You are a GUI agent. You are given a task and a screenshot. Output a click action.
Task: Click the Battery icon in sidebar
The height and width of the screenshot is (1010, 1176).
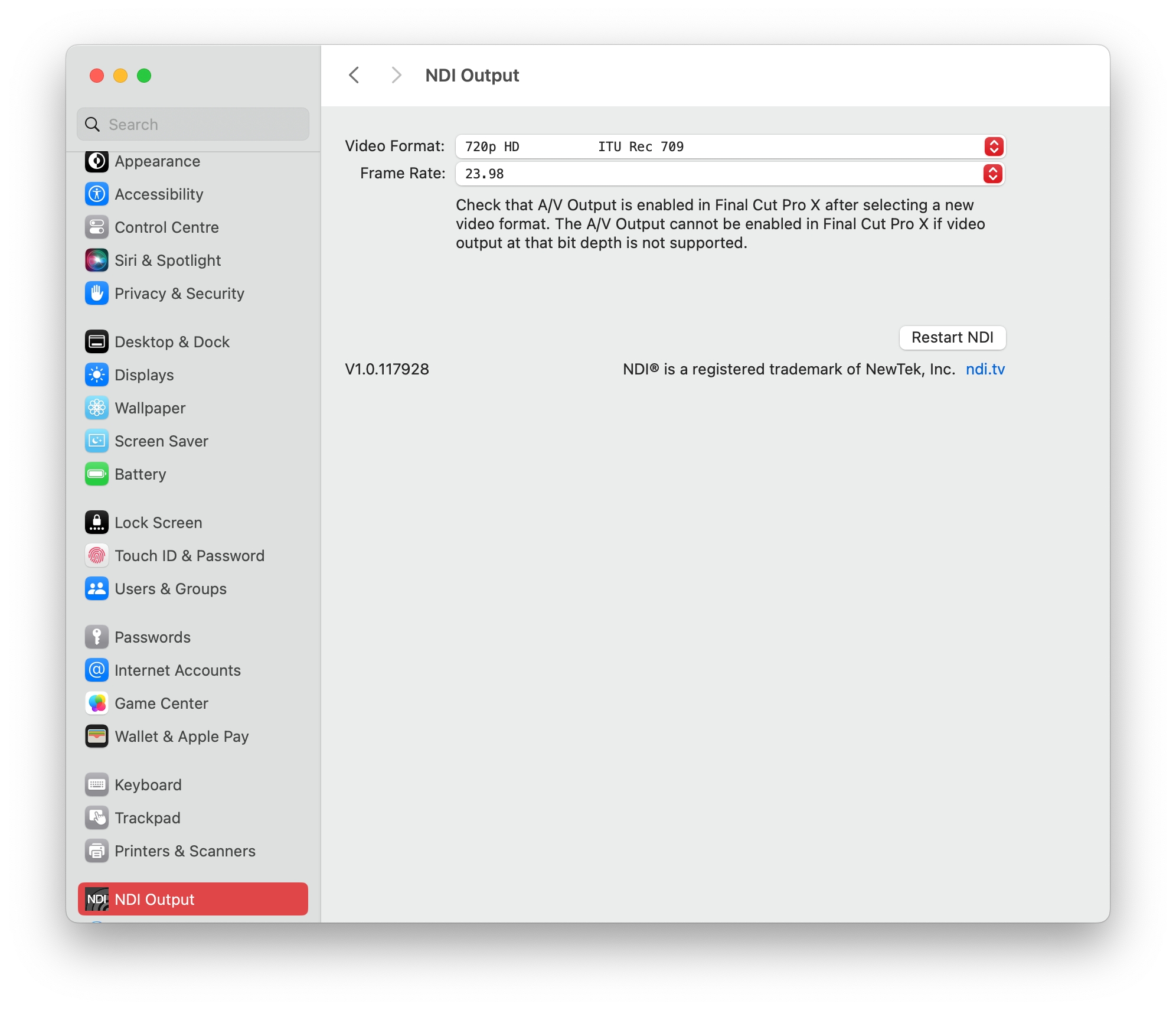click(x=97, y=474)
